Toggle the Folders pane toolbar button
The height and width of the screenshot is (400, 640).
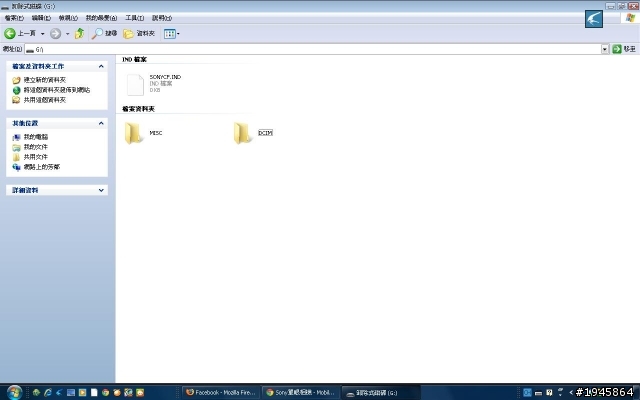139,33
